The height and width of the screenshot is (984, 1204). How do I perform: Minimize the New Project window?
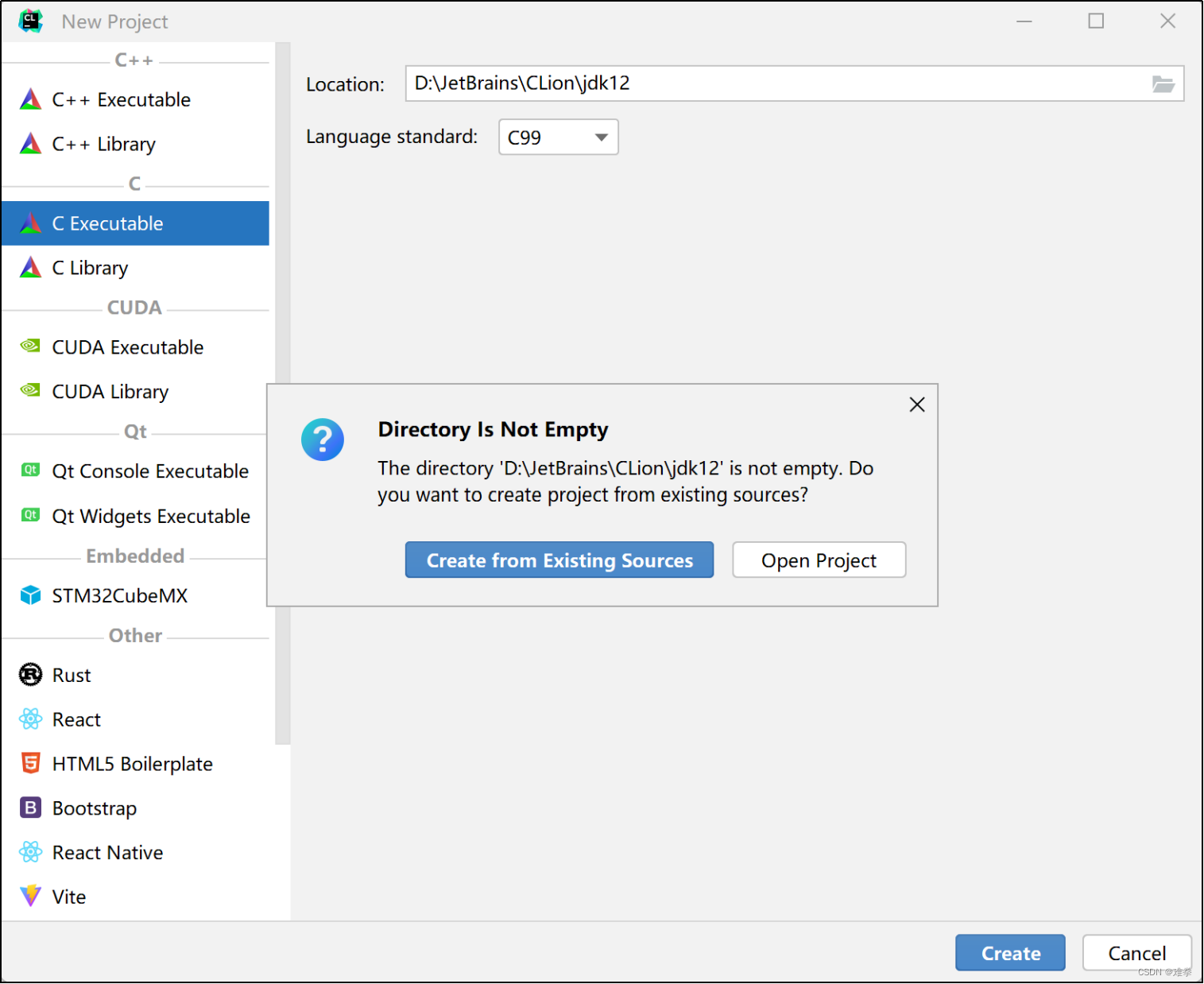tap(1024, 21)
